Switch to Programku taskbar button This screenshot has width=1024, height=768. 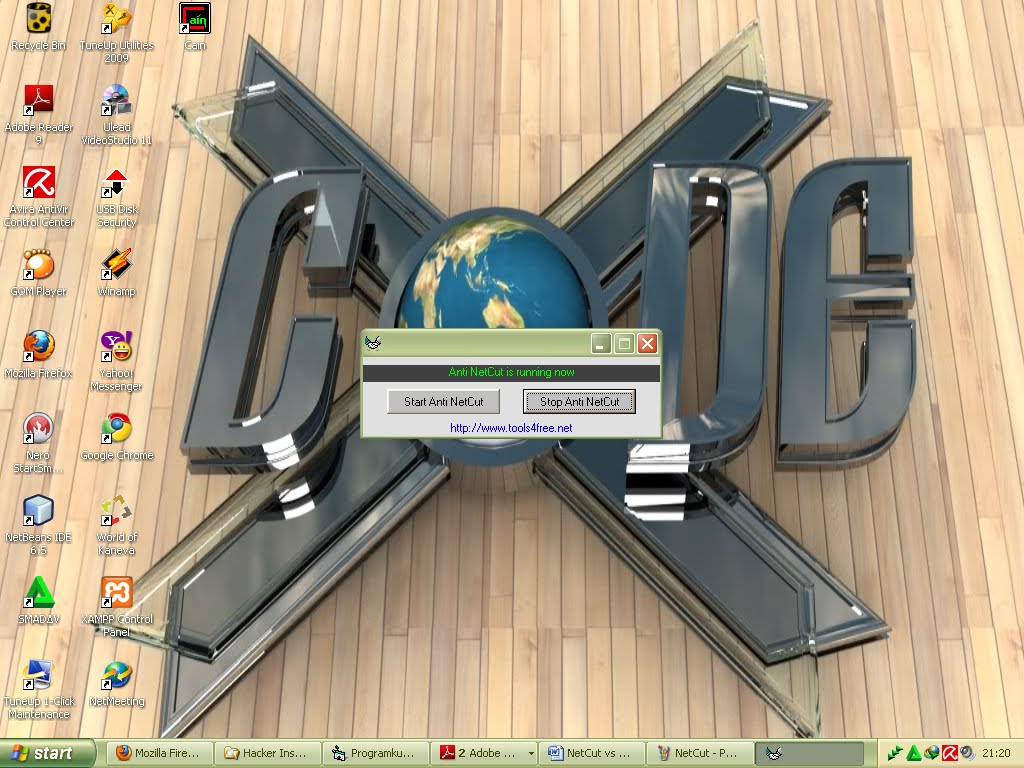click(376, 753)
